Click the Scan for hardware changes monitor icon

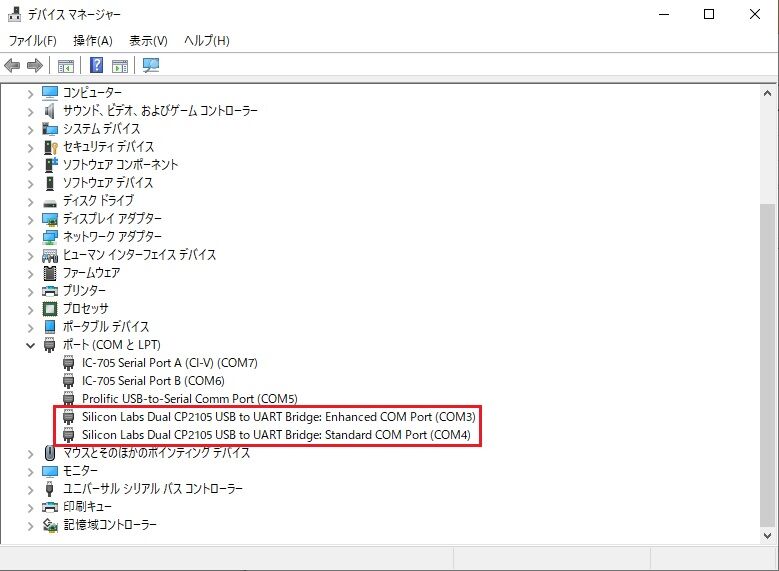pyautogui.click(x=151, y=65)
